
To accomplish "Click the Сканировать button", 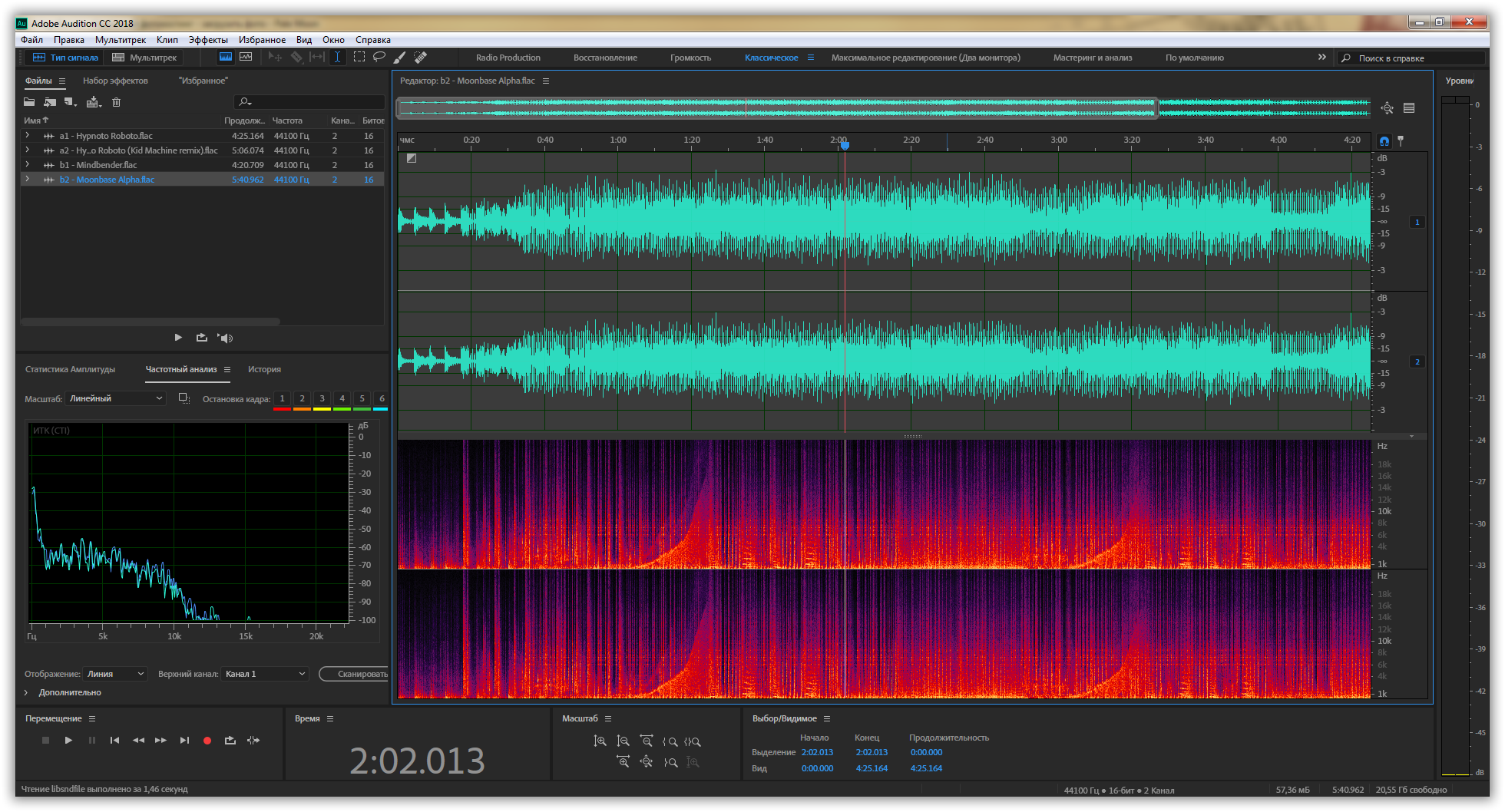I will pos(358,674).
